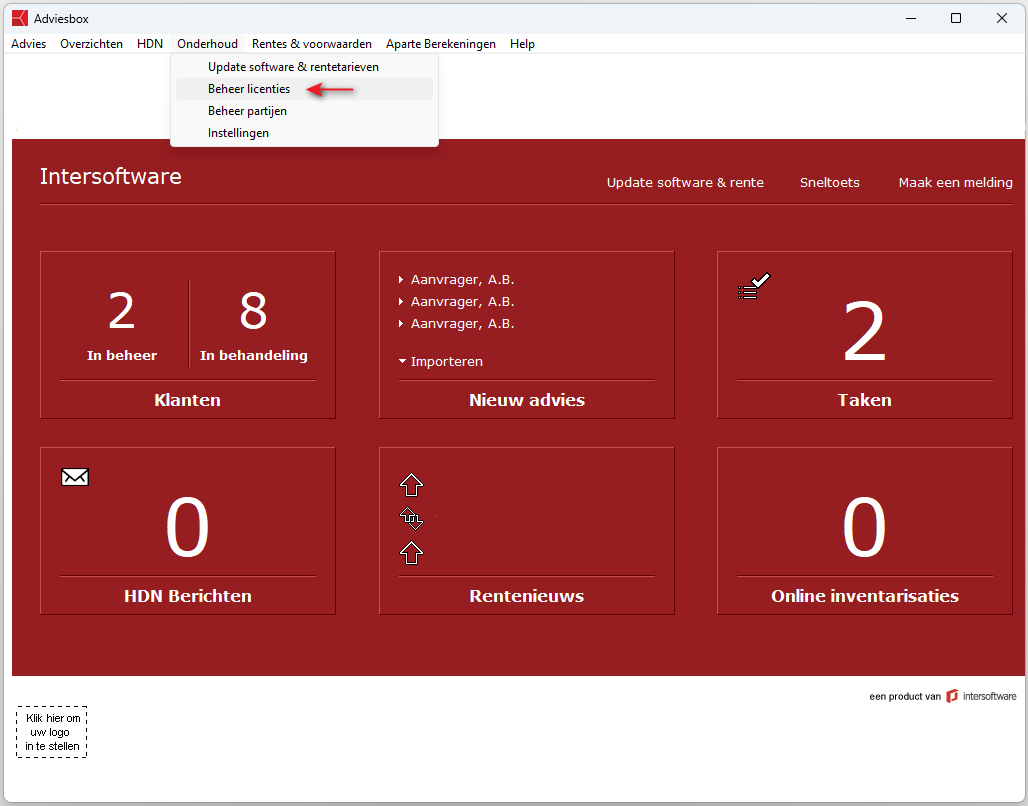Click the Intersoftware heading text
1028x806 pixels.
tap(111, 176)
